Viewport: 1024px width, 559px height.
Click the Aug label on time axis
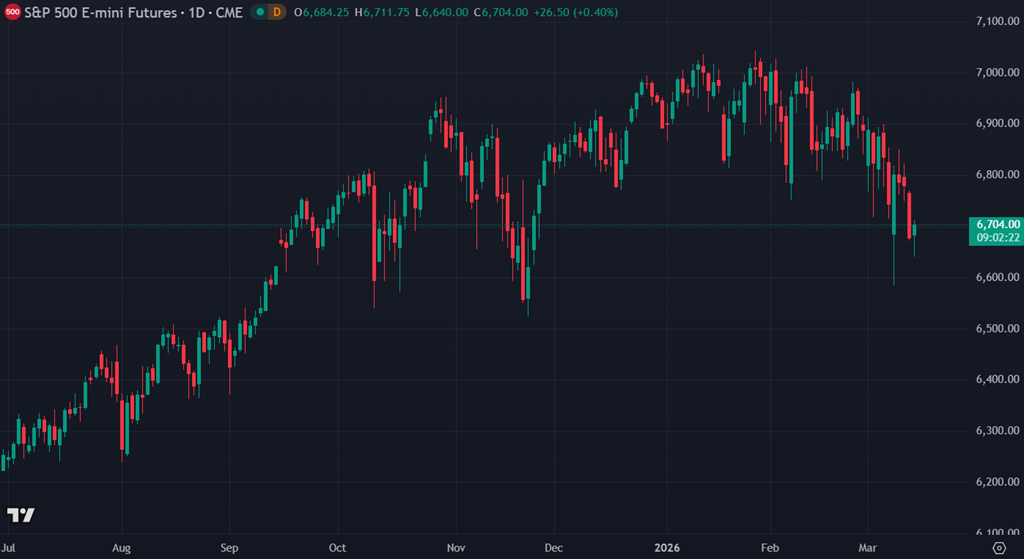tap(121, 548)
